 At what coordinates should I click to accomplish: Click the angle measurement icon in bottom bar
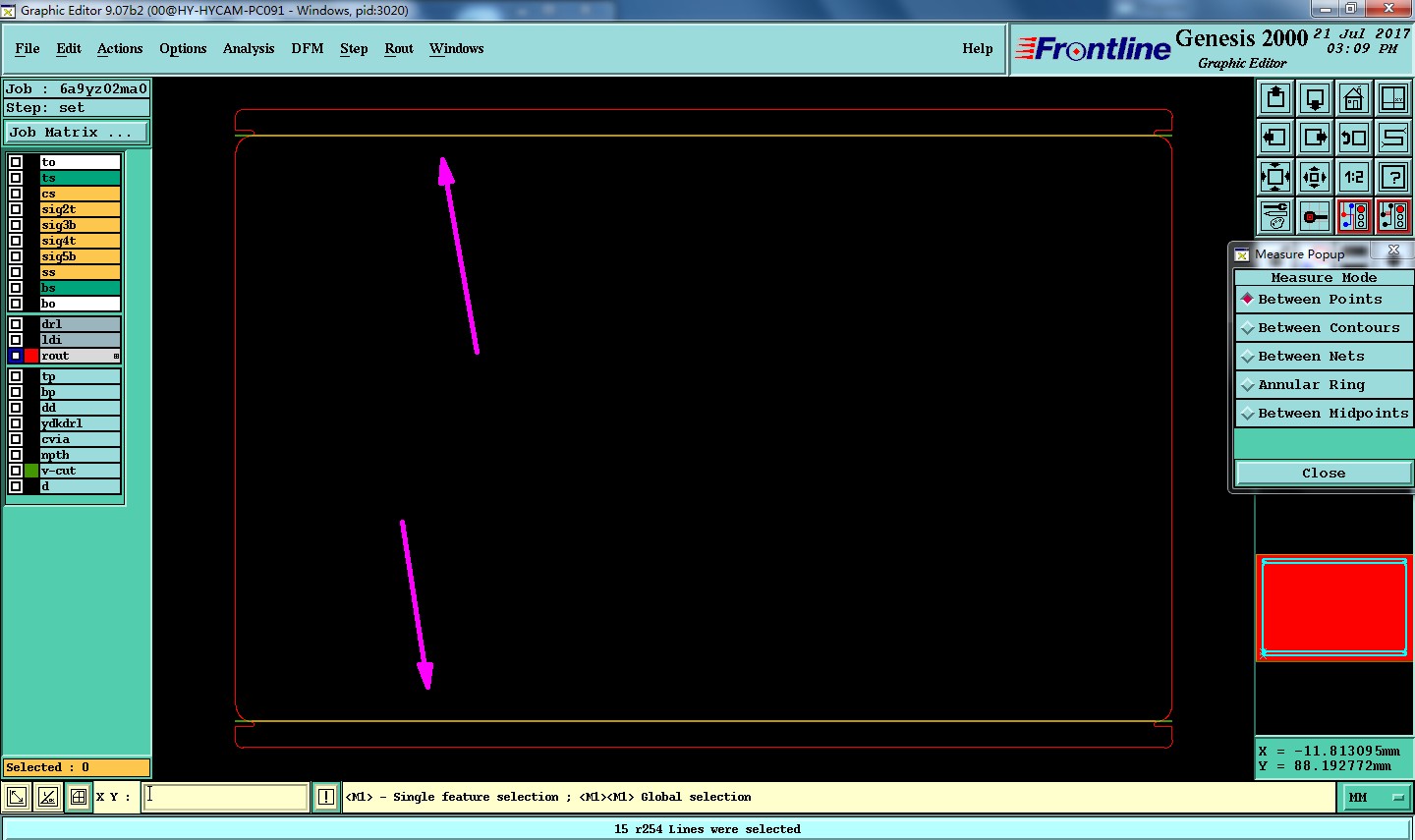pos(47,797)
